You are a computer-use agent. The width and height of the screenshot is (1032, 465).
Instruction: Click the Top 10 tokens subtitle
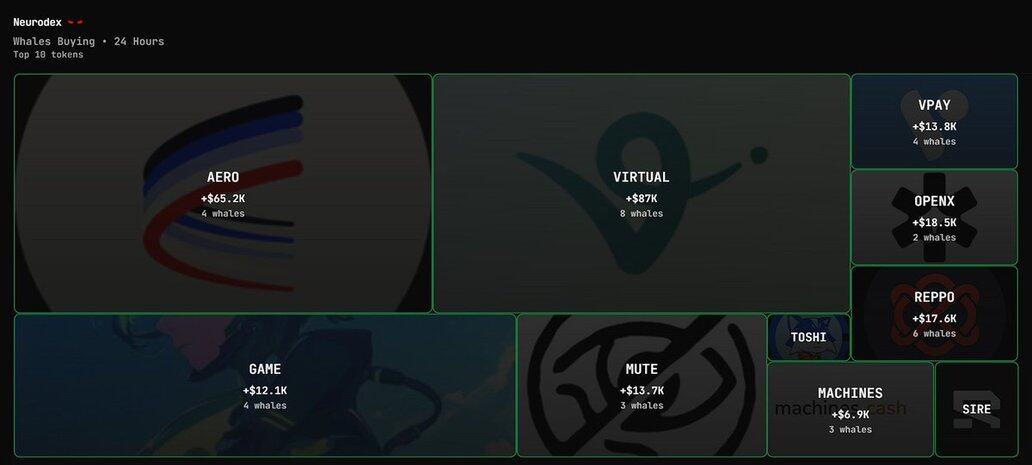click(48, 55)
